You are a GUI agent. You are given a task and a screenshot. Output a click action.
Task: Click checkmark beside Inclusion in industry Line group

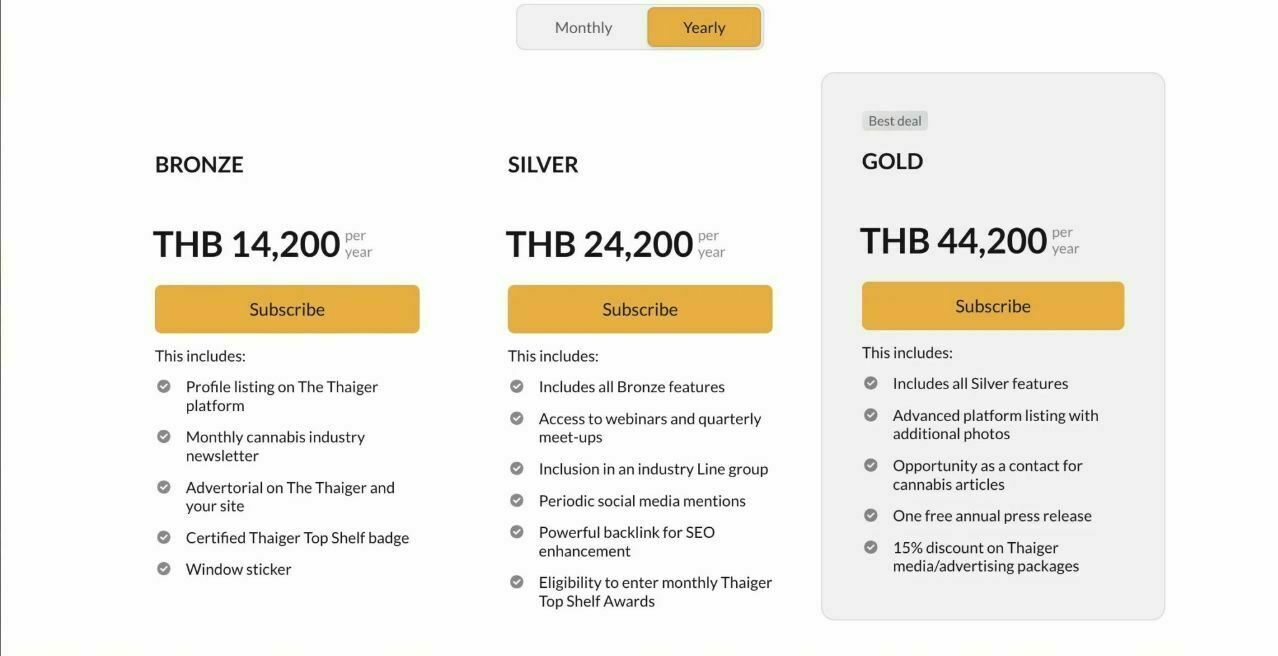tap(517, 468)
